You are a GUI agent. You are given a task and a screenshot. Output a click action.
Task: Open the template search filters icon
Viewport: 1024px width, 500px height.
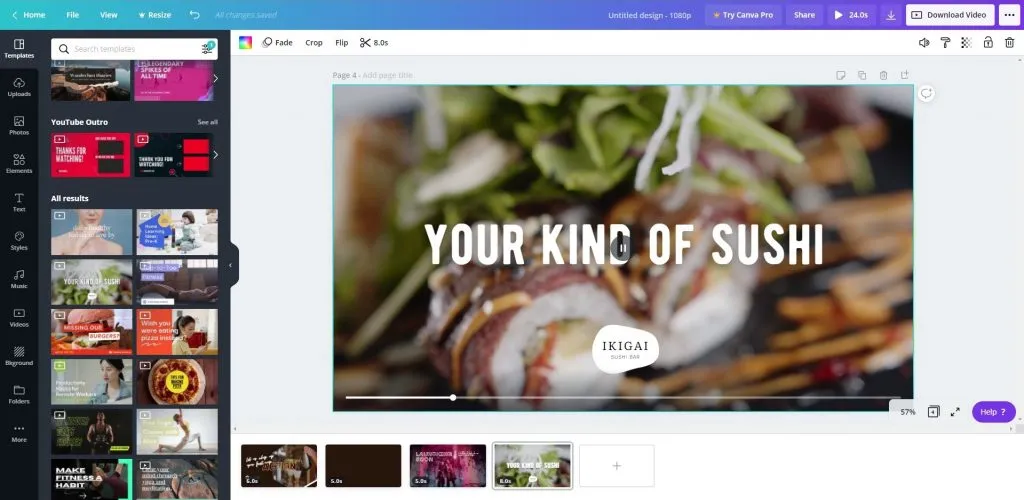[208, 48]
